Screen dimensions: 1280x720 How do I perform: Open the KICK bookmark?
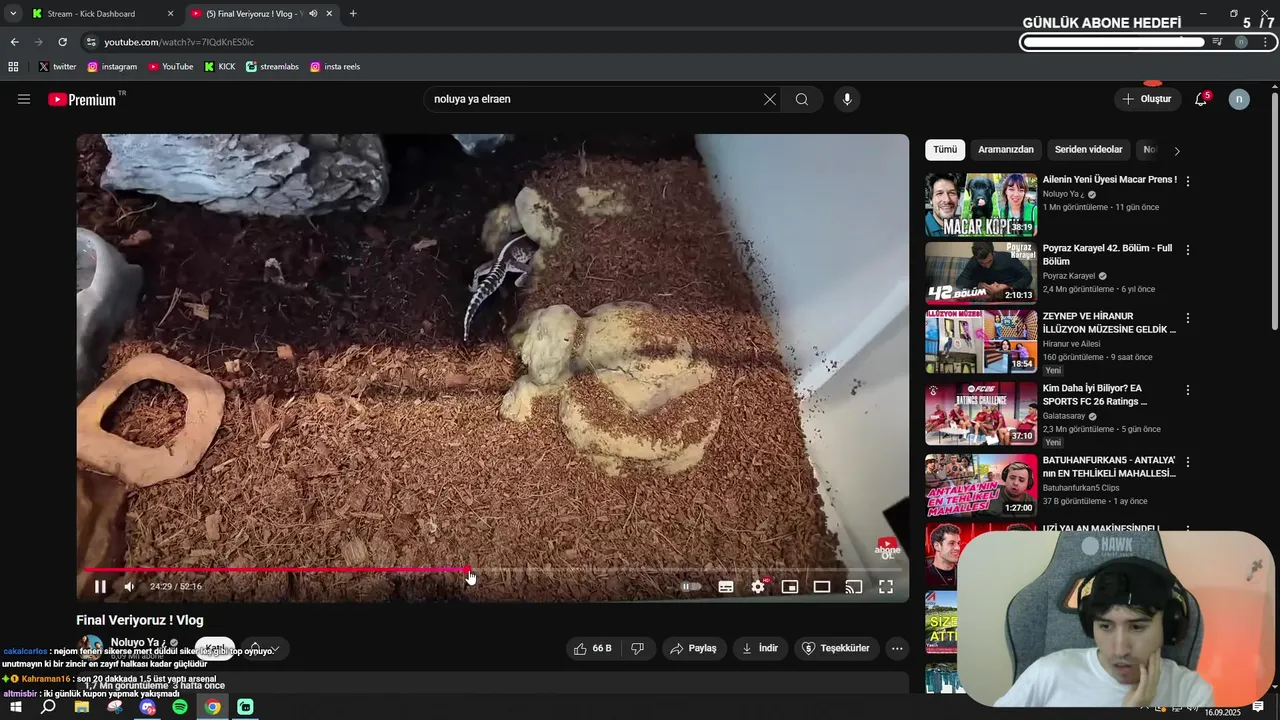coord(220,67)
